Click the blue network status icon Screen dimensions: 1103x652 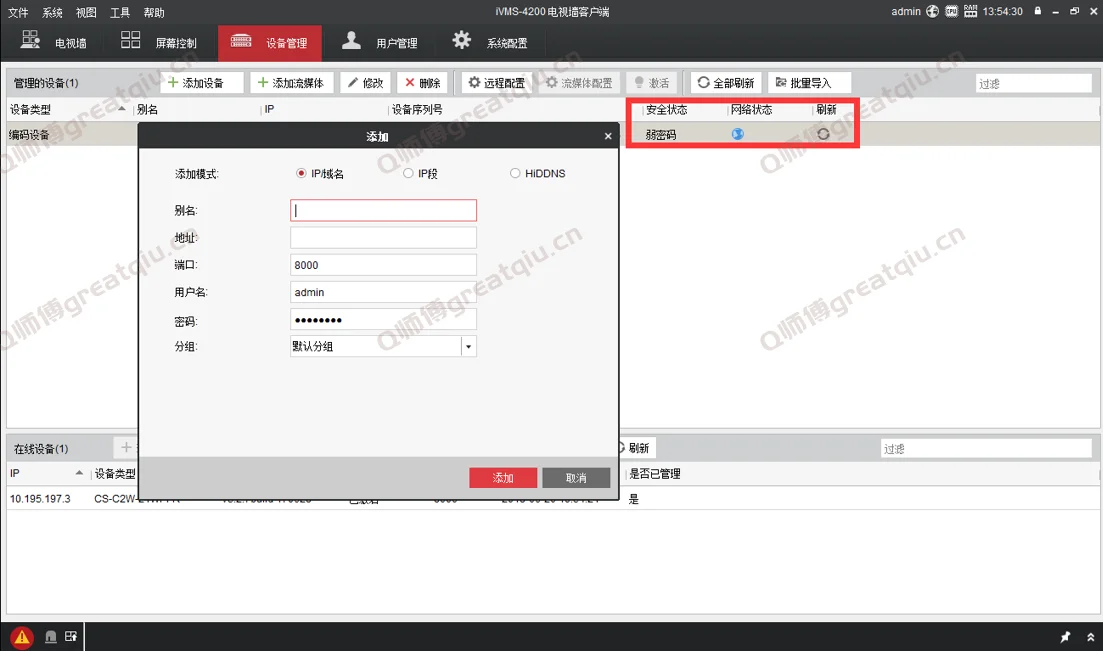tap(738, 134)
